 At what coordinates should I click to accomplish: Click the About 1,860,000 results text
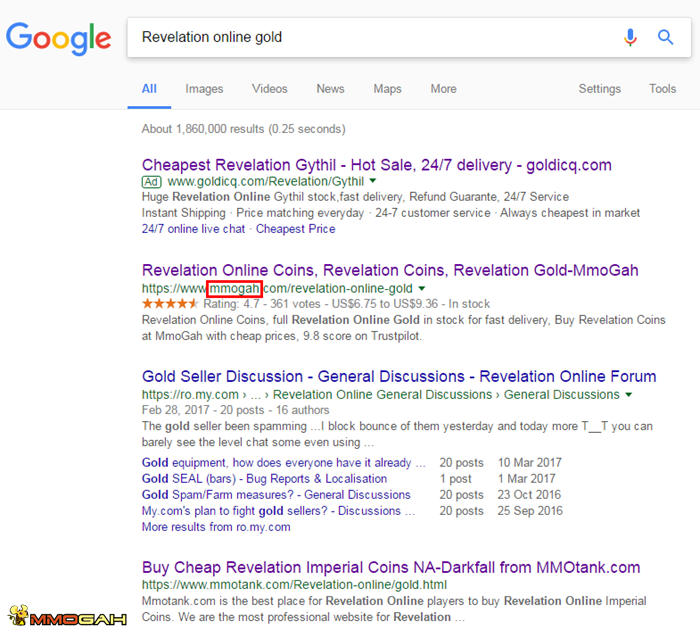coord(243,129)
